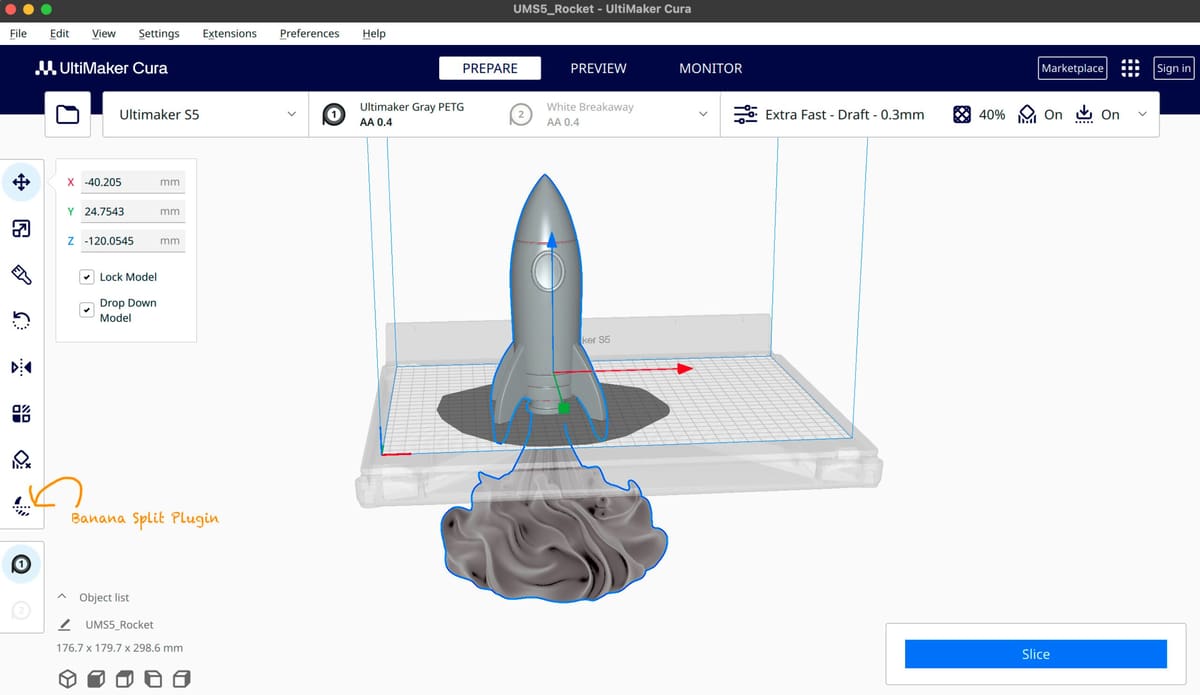The image size is (1200, 695).
Task: Open Per Model Settings tool
Action: [21, 413]
